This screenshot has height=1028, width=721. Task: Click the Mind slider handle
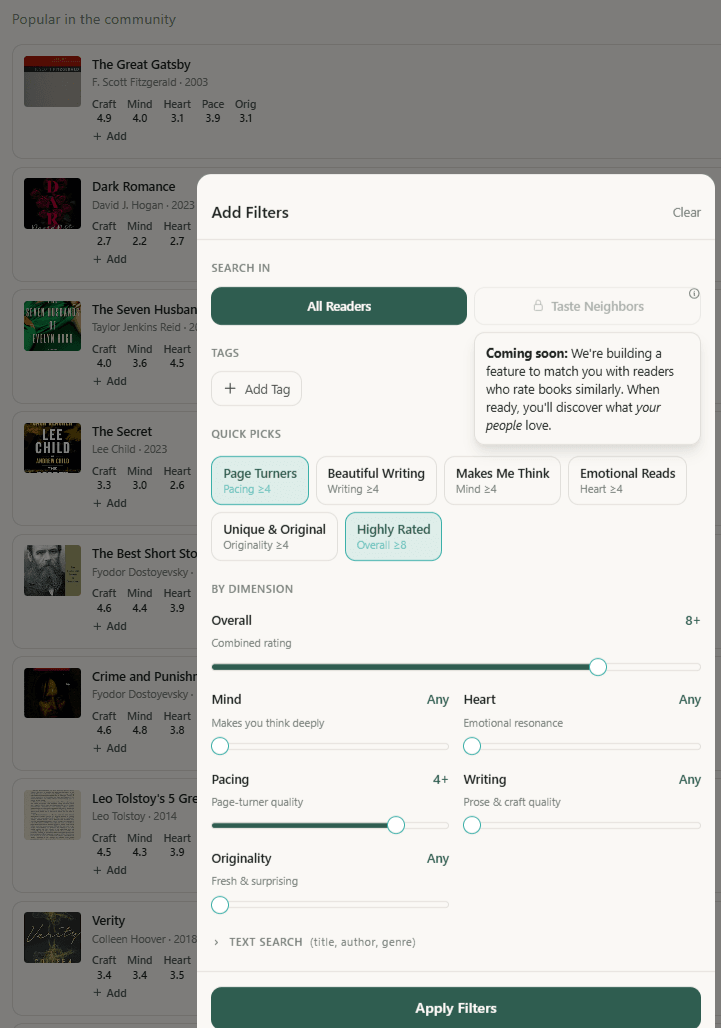tap(220, 746)
